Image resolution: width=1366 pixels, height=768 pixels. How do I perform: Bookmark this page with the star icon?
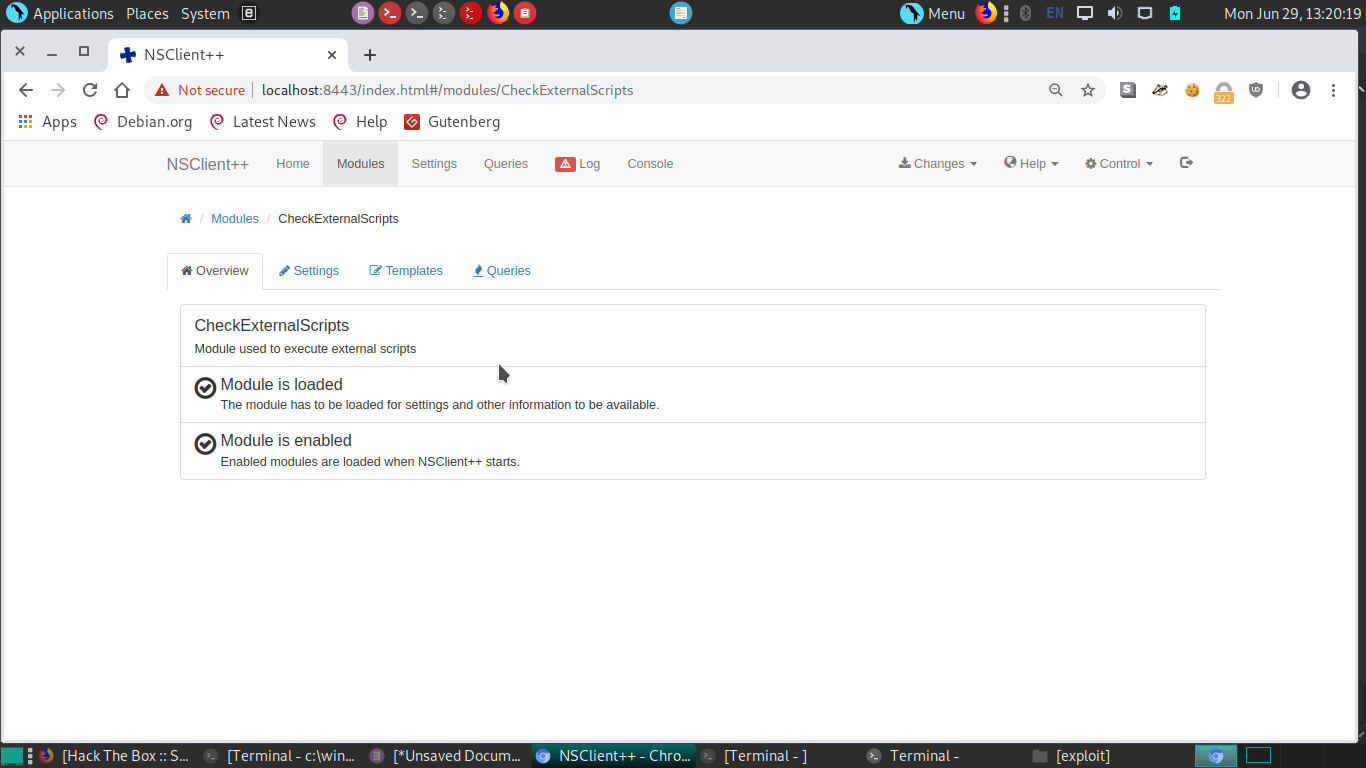click(x=1088, y=90)
